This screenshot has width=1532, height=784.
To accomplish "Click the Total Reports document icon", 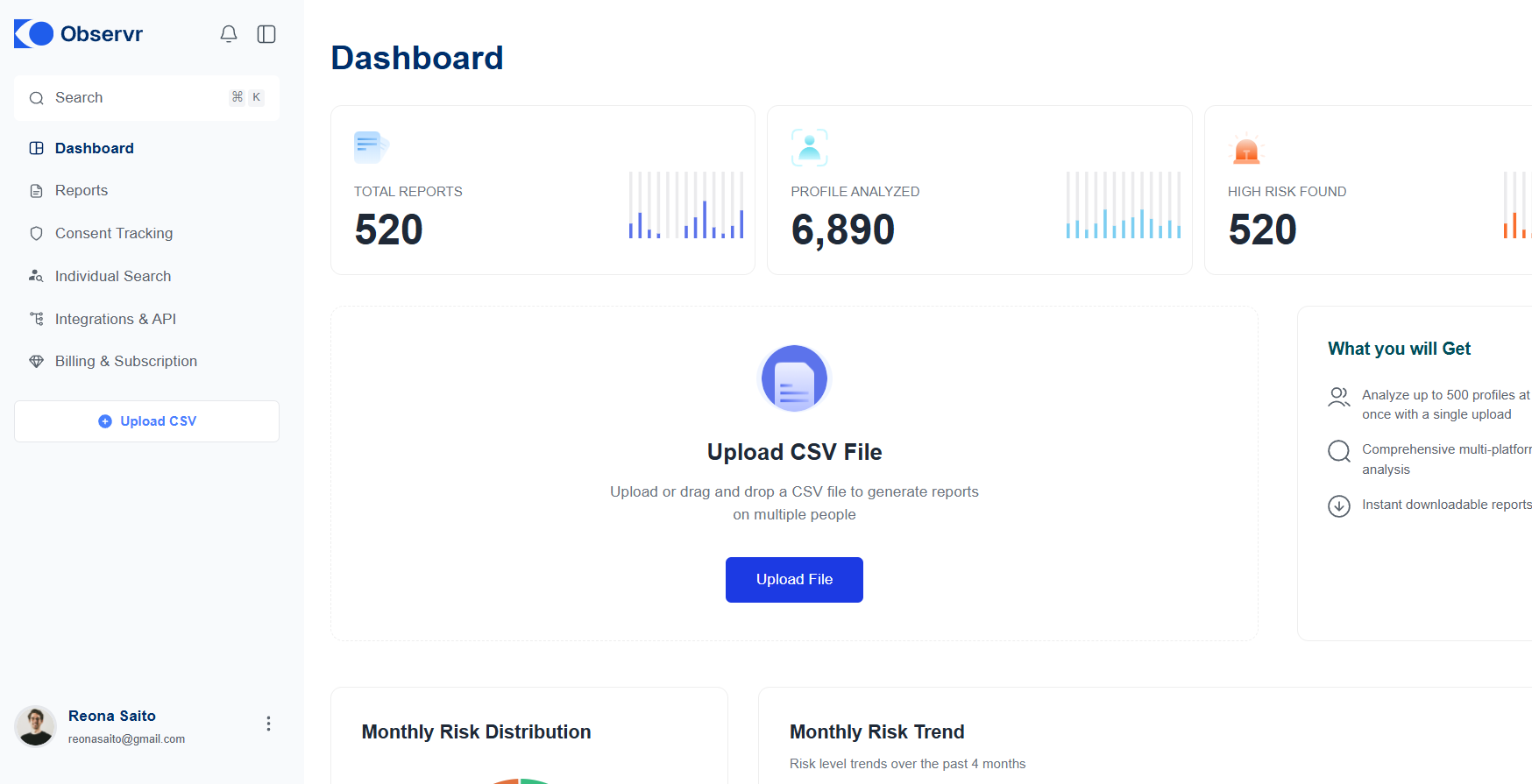I will point(371,147).
